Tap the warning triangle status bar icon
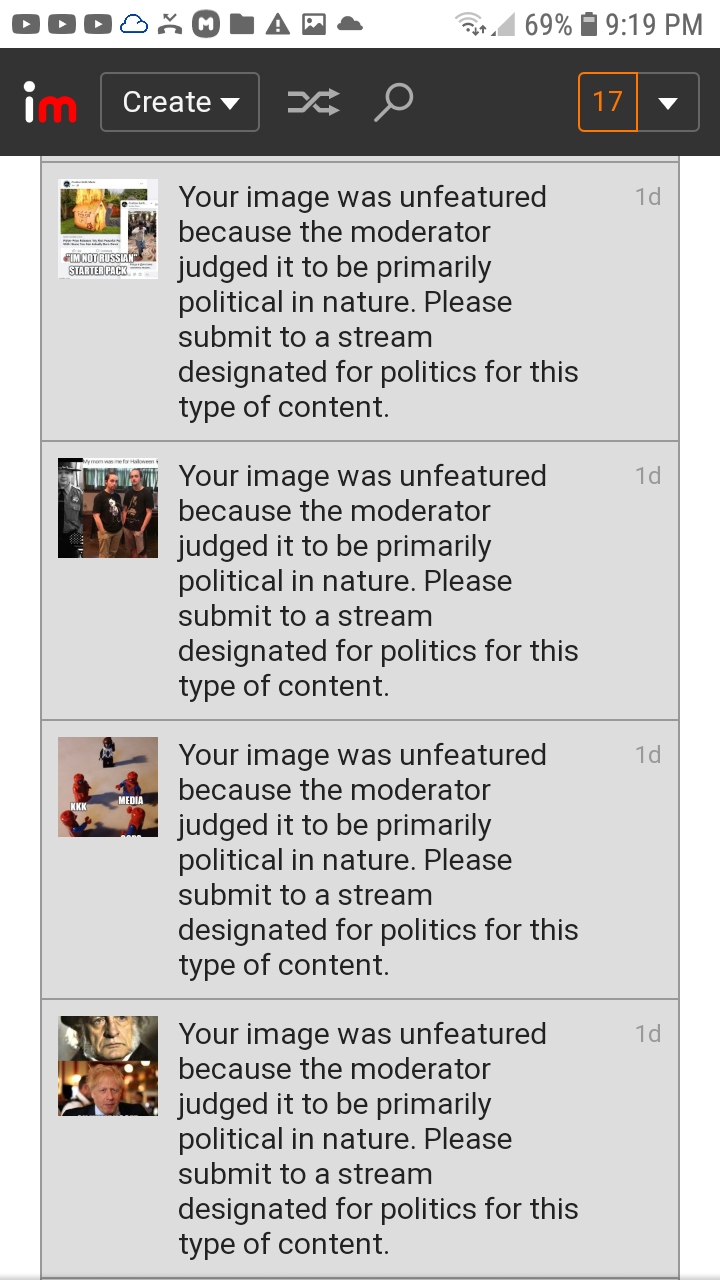 click(x=277, y=24)
